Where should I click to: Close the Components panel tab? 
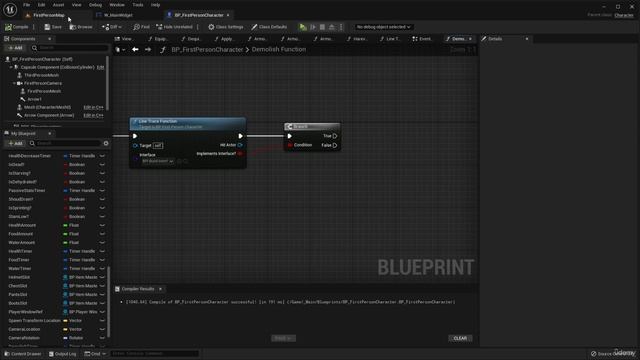point(49,39)
